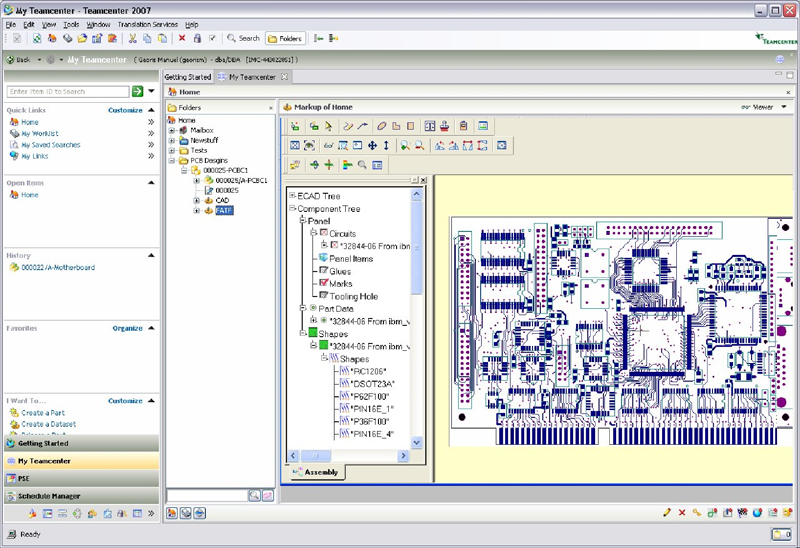800x548 pixels.
Task: Click the green arrow go button beside search field
Action: coord(137,91)
